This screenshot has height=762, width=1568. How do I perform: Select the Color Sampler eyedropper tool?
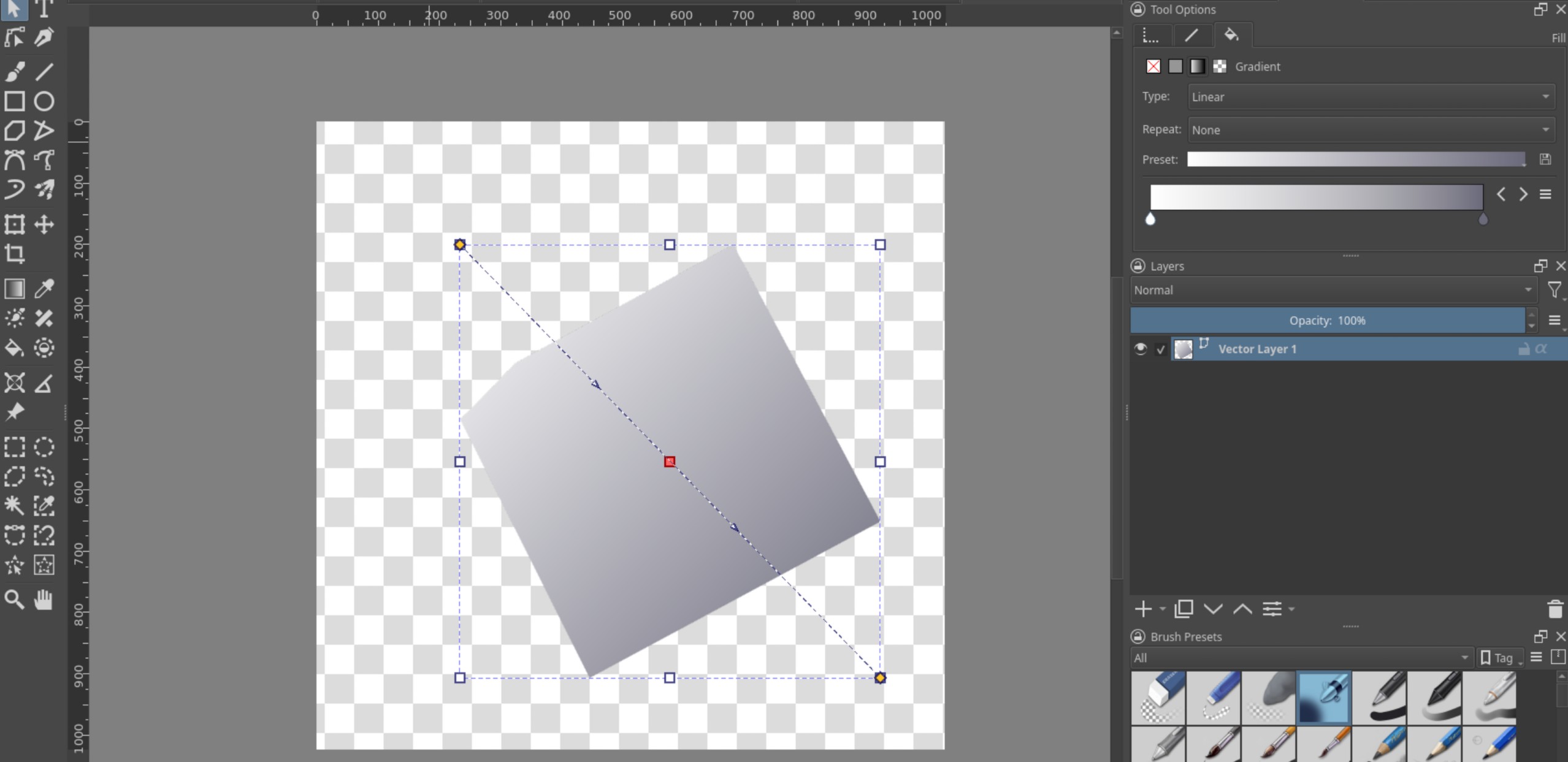click(x=44, y=289)
